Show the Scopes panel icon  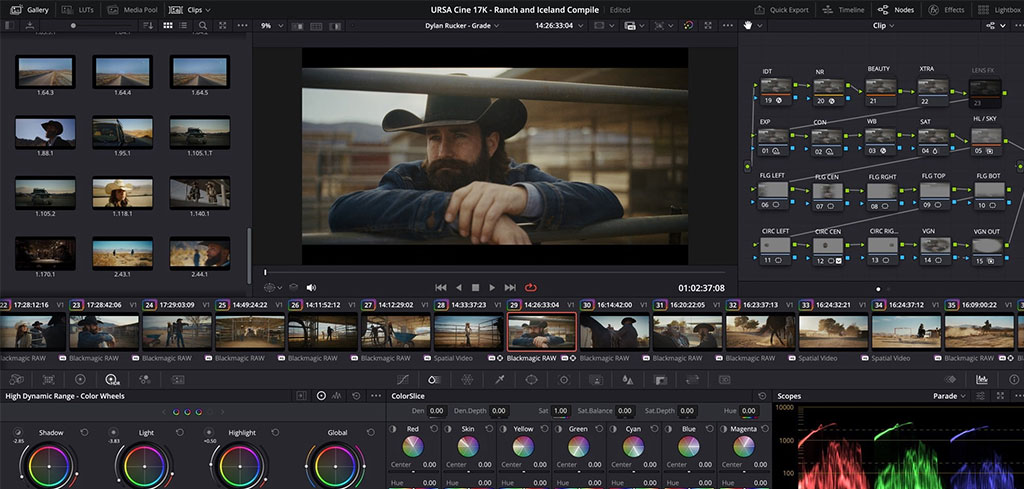tap(982, 379)
